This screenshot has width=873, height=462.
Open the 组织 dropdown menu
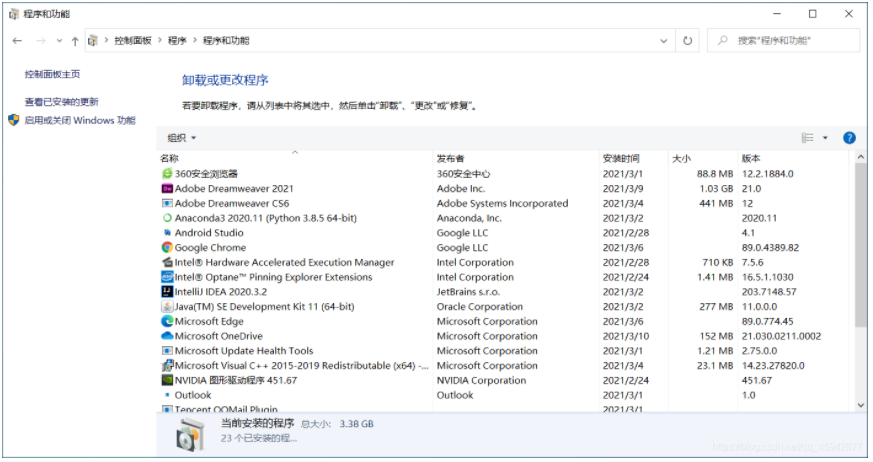click(181, 138)
